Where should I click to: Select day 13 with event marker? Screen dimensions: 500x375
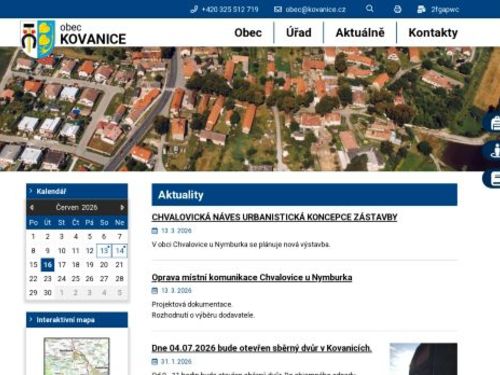(x=104, y=251)
